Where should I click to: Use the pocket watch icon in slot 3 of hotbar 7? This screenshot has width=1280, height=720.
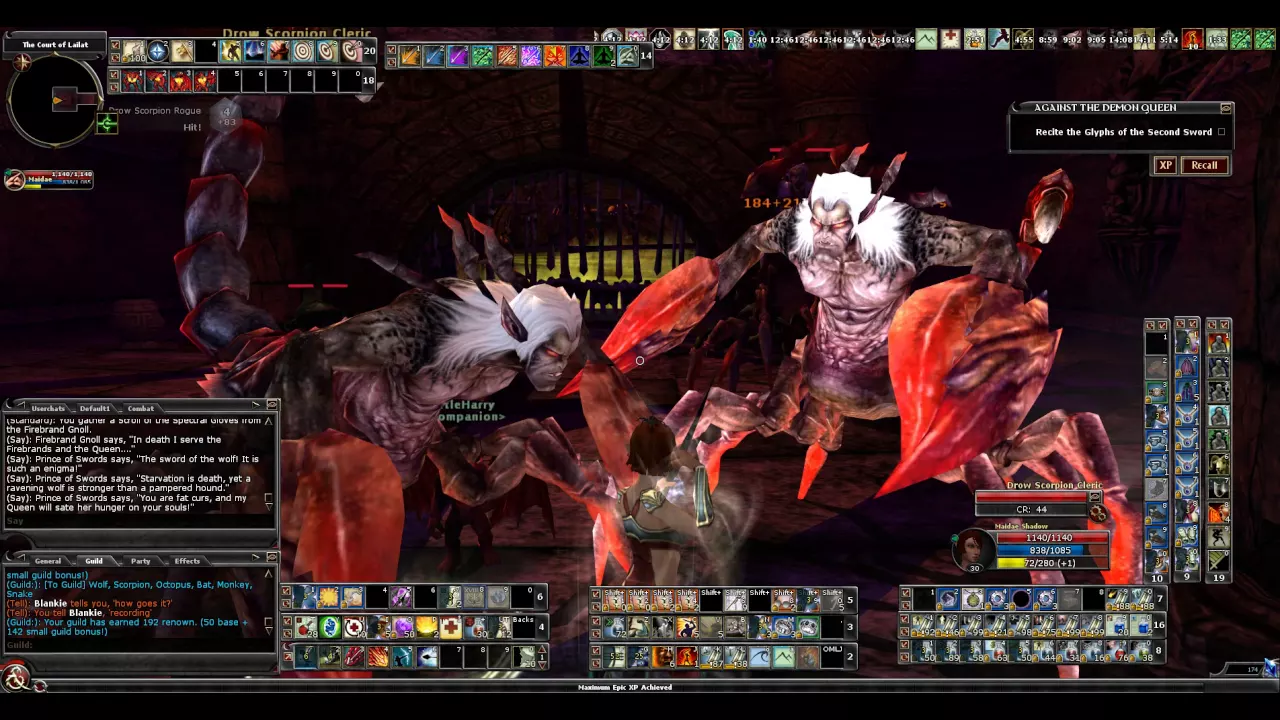point(972,599)
